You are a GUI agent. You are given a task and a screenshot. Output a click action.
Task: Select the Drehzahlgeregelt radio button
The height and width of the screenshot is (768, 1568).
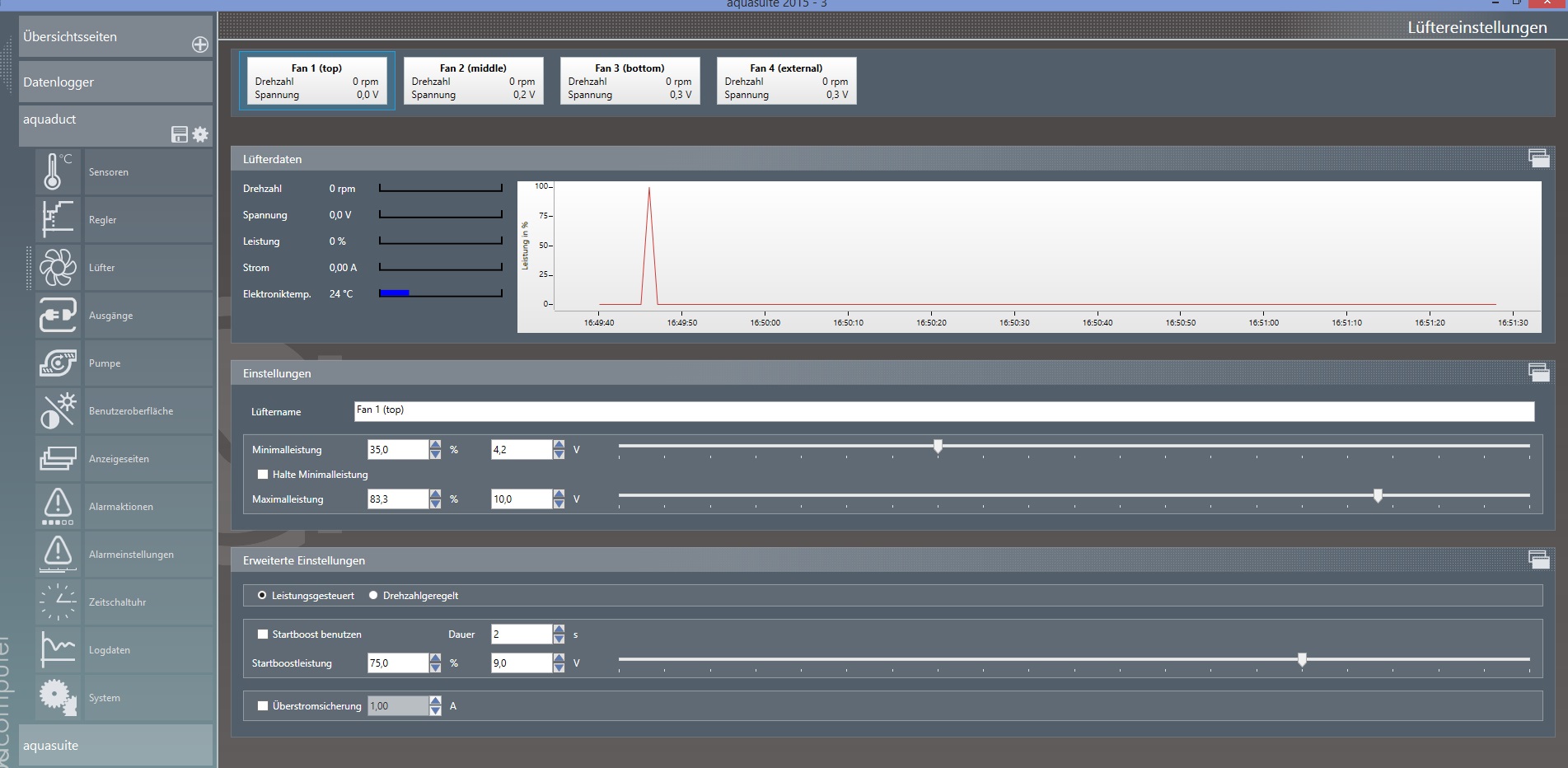pyautogui.click(x=373, y=596)
